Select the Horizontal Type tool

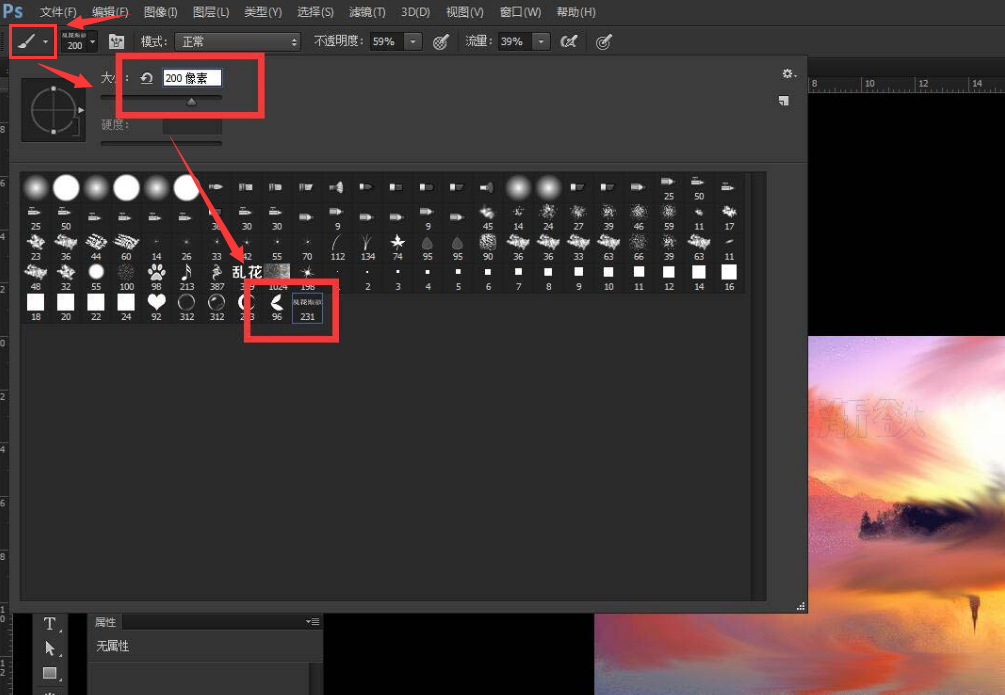pyautogui.click(x=49, y=623)
